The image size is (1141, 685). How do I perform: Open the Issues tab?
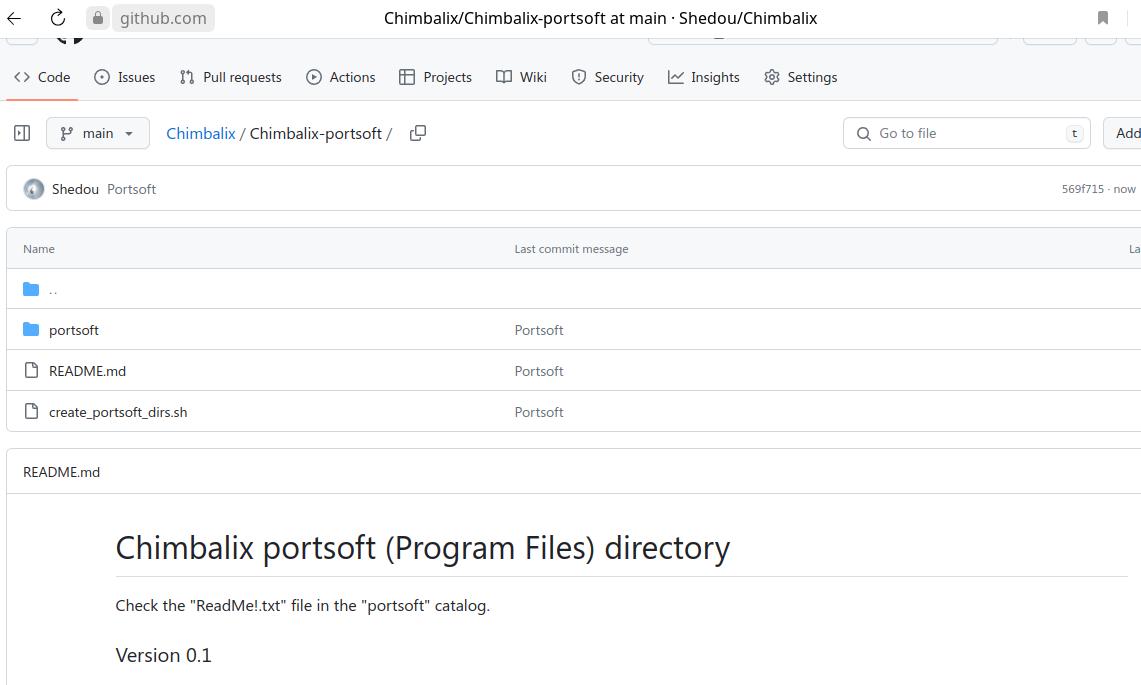click(125, 77)
